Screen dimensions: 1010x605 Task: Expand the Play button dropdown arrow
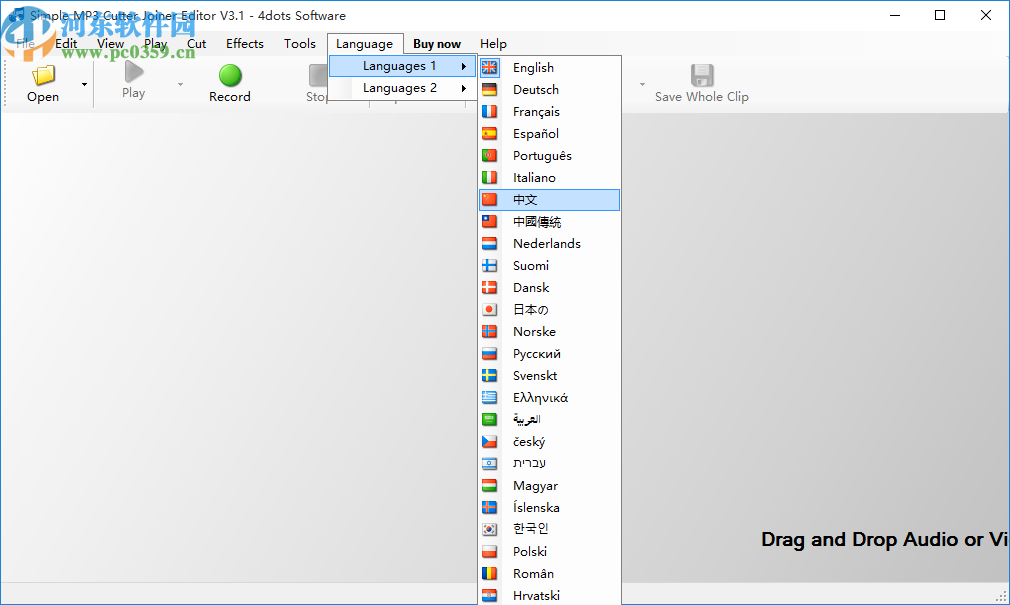[180, 84]
